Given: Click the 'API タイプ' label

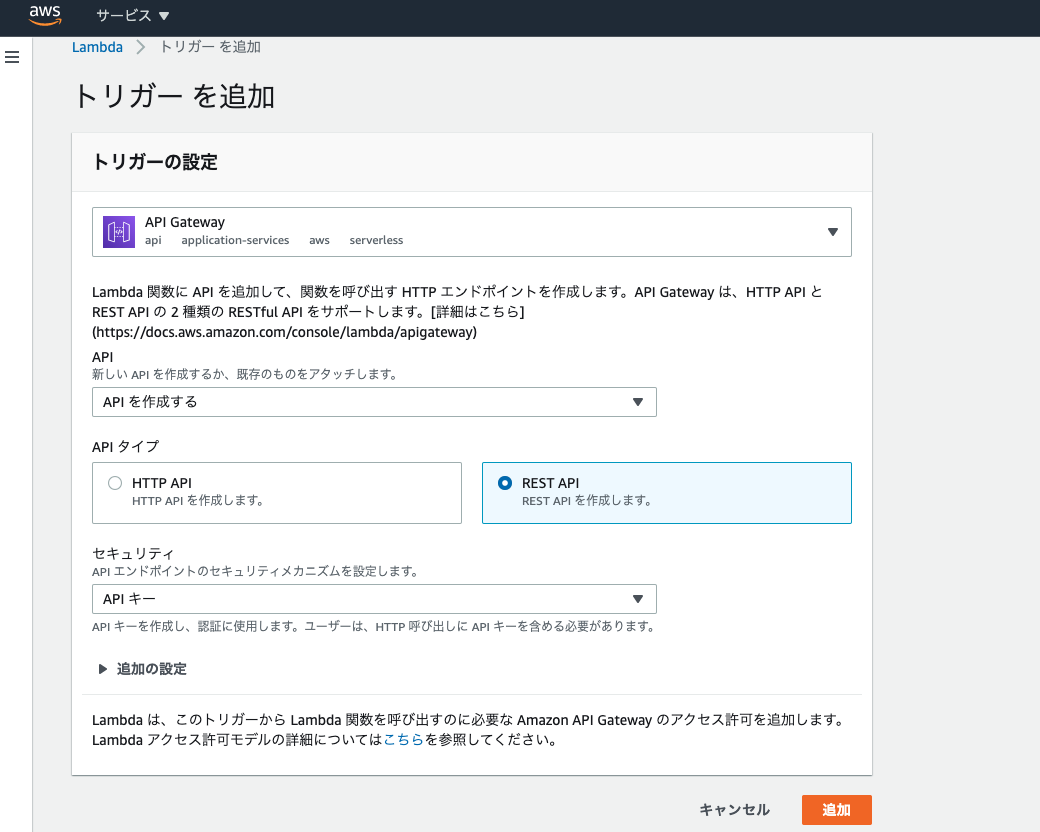Looking at the screenshot, I should (x=126, y=447).
